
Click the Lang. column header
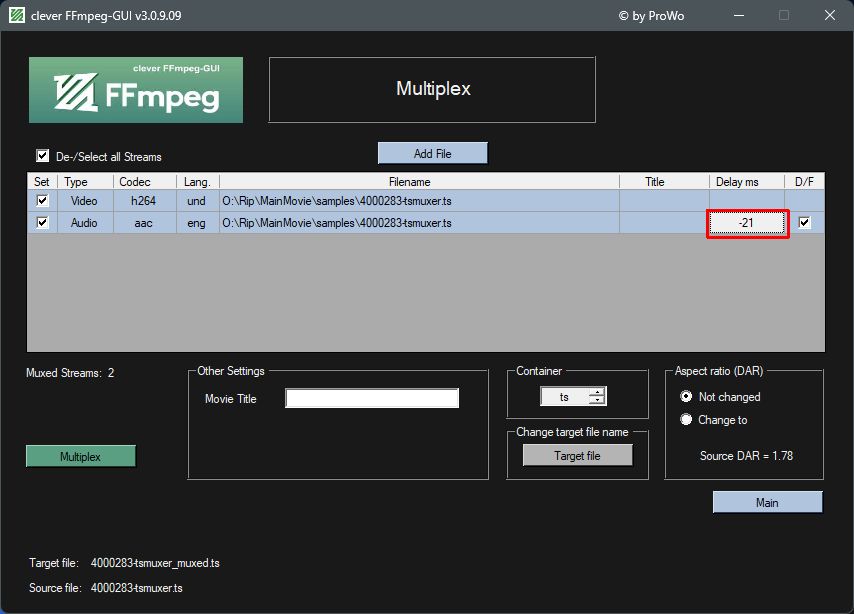(x=198, y=181)
